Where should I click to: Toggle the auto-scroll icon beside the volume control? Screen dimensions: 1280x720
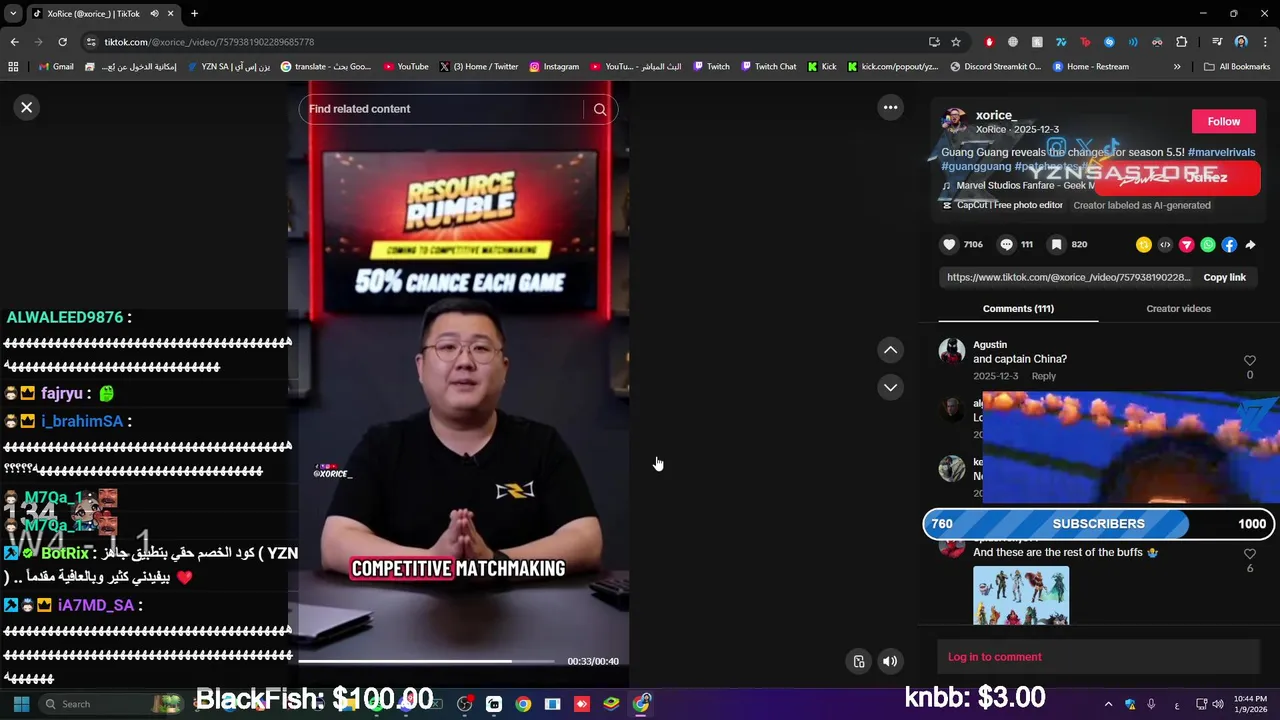click(x=858, y=661)
